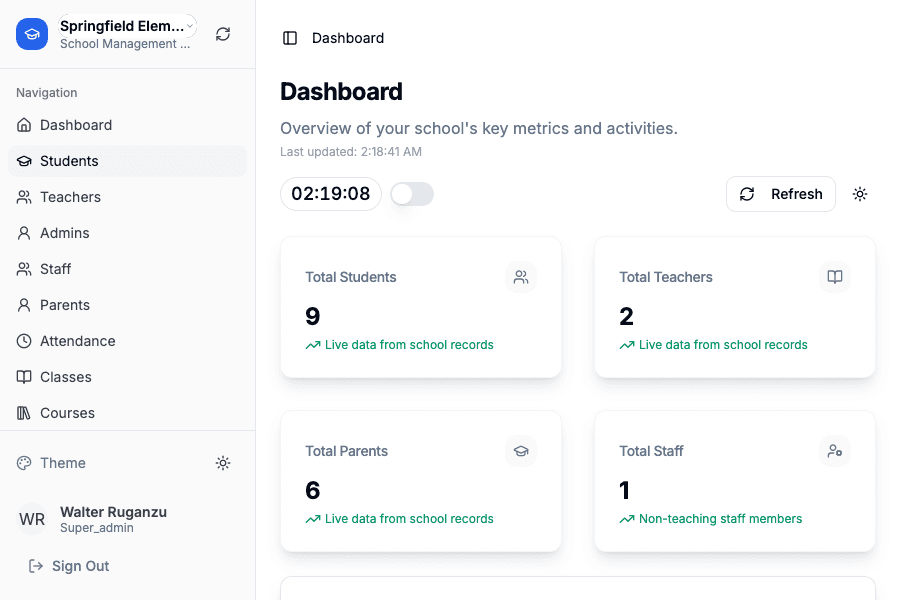Click the Courses columns icon in sidebar
Screen dimensions: 900x600
tap(23, 413)
